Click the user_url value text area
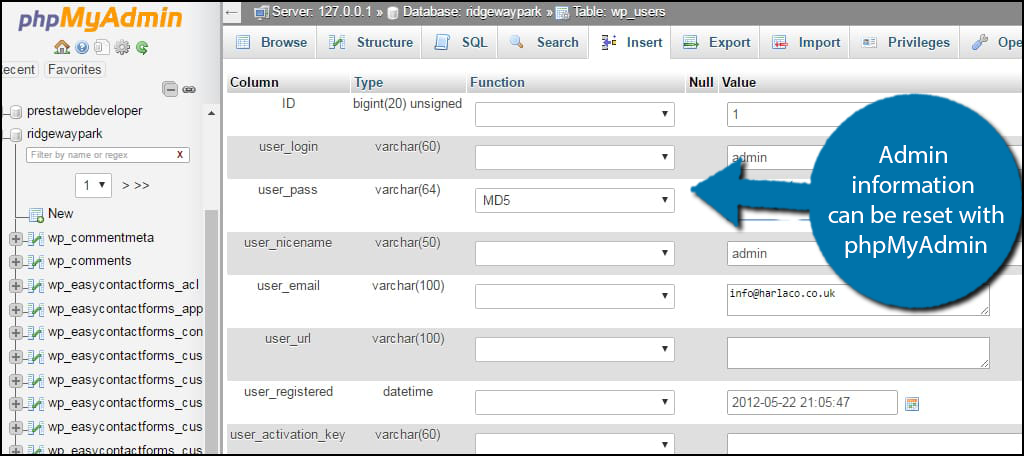This screenshot has height=456, width=1024. pos(858,353)
